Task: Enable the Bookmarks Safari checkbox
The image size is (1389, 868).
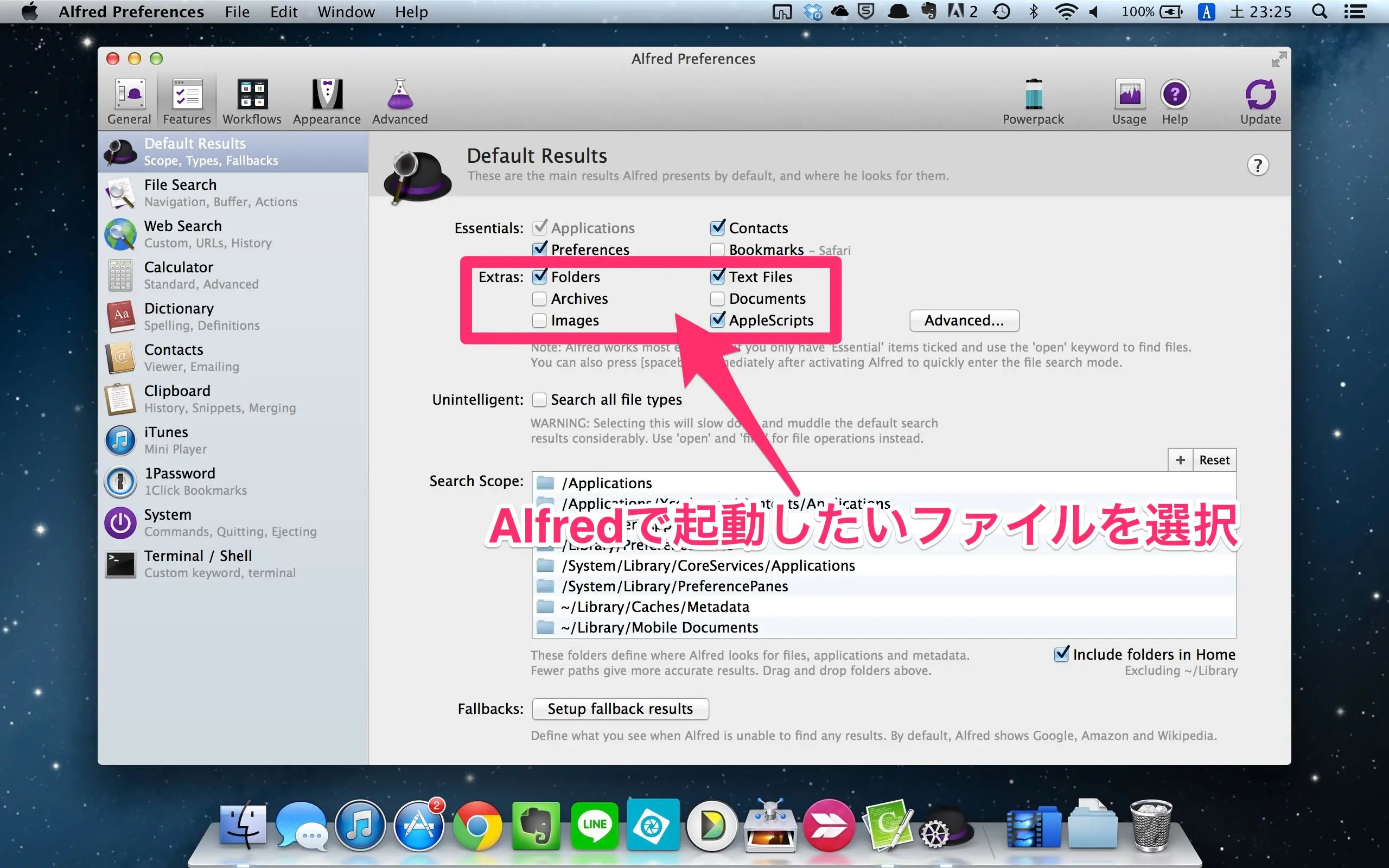Action: coord(717,250)
